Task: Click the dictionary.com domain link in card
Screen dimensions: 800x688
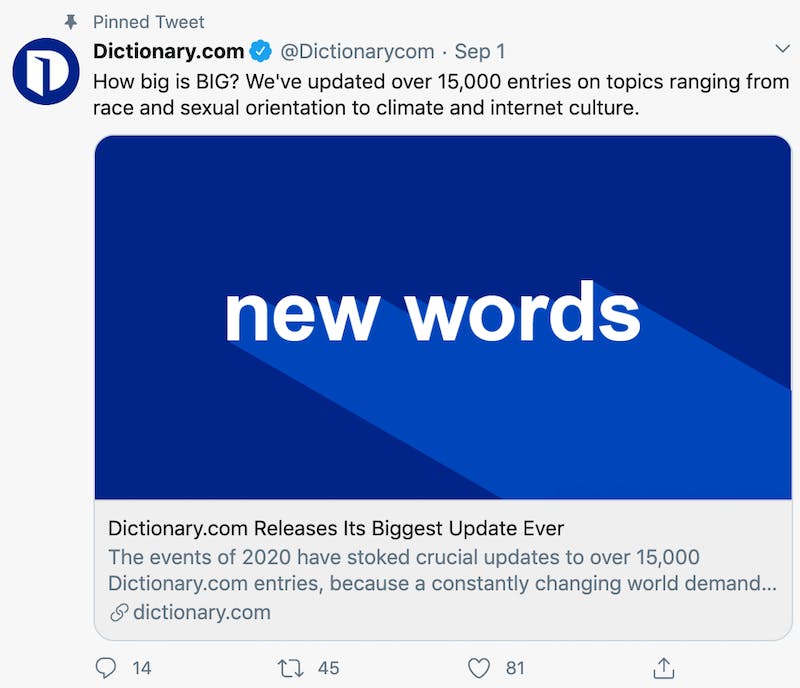Action: [x=202, y=612]
